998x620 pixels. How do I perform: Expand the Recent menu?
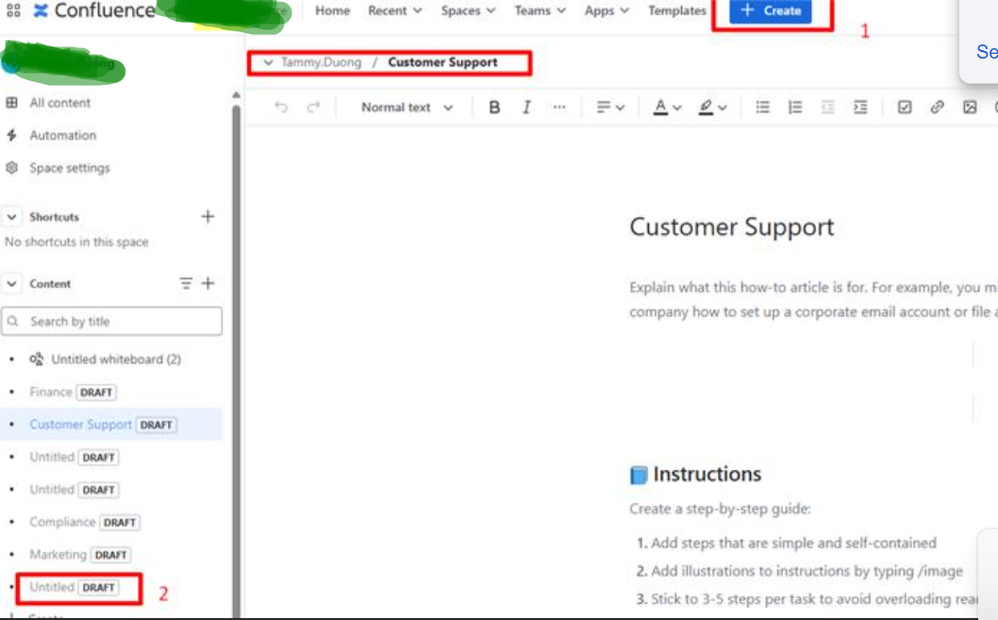point(395,10)
